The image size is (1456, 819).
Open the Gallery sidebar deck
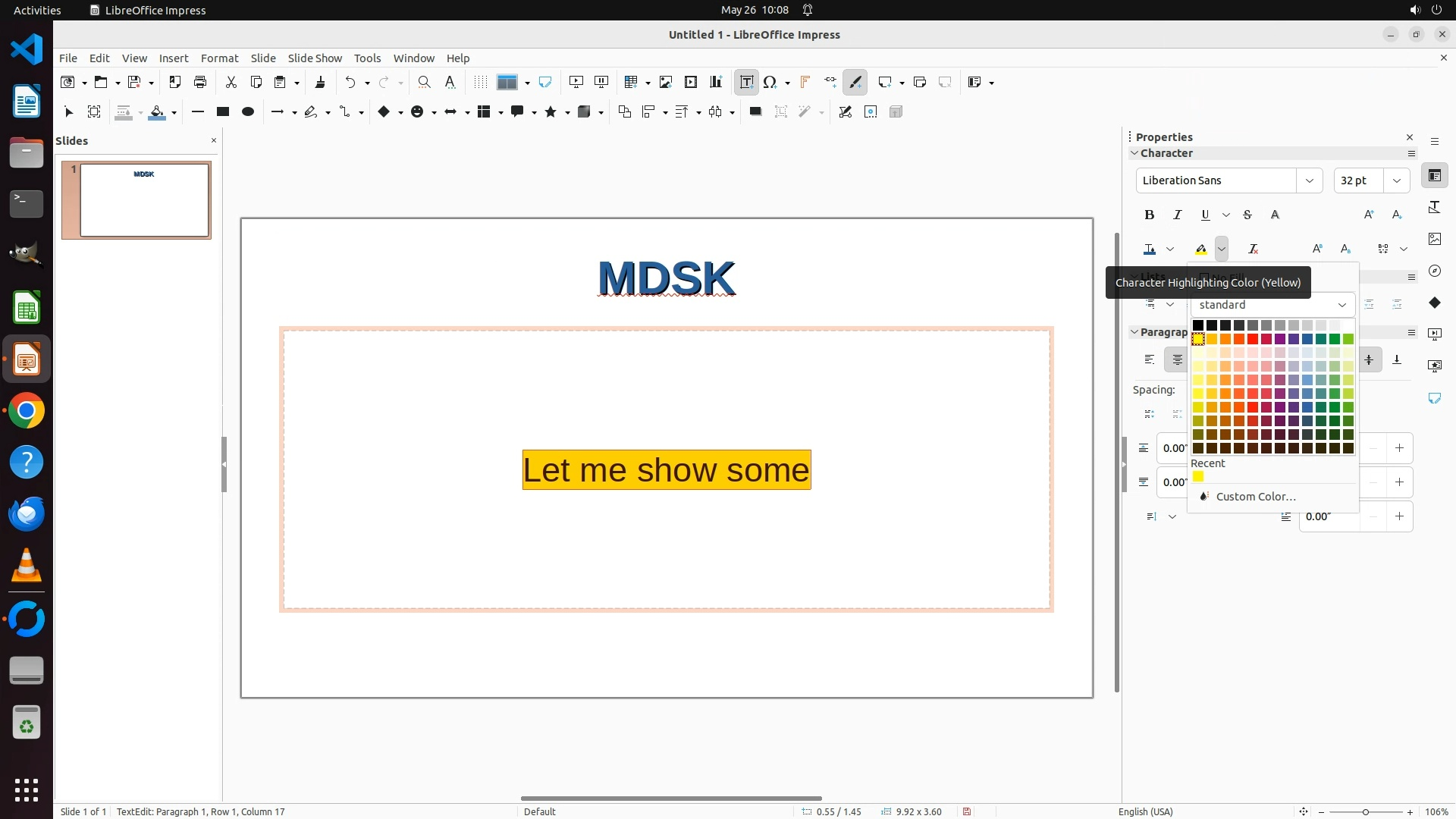point(1434,239)
